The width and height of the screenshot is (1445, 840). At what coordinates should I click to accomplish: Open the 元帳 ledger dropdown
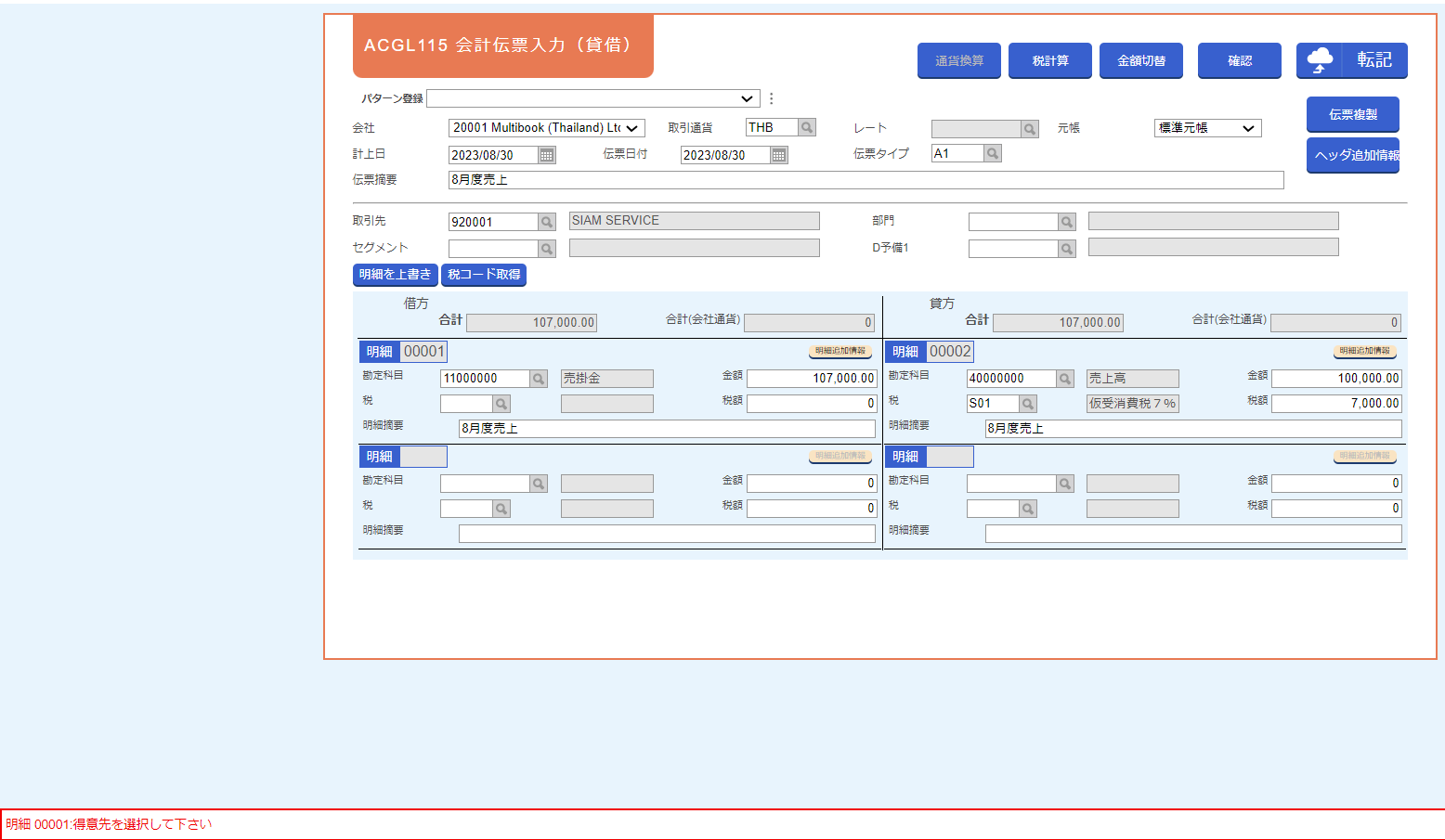pyautogui.click(x=1207, y=128)
